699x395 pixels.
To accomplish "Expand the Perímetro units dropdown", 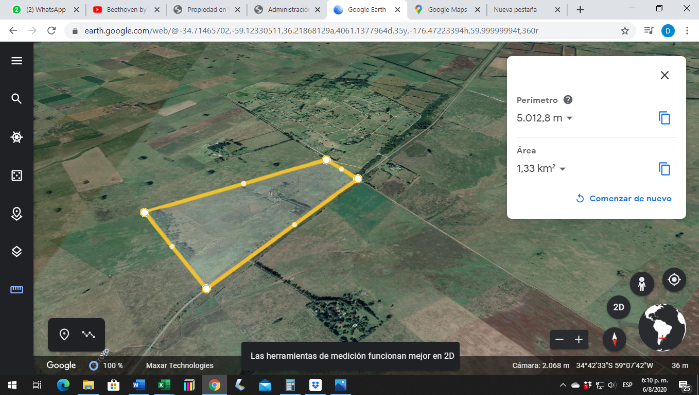I will (x=569, y=118).
